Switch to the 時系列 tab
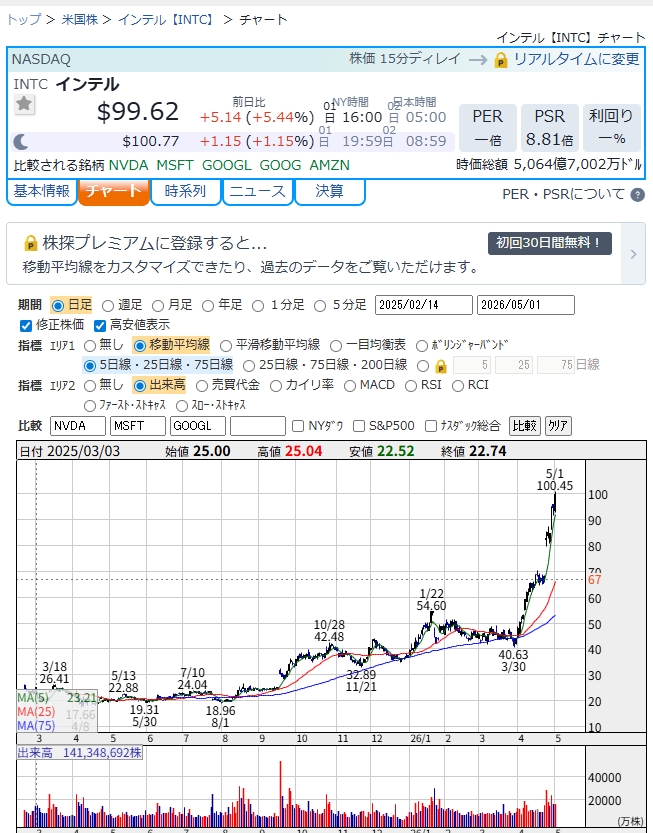 point(185,191)
